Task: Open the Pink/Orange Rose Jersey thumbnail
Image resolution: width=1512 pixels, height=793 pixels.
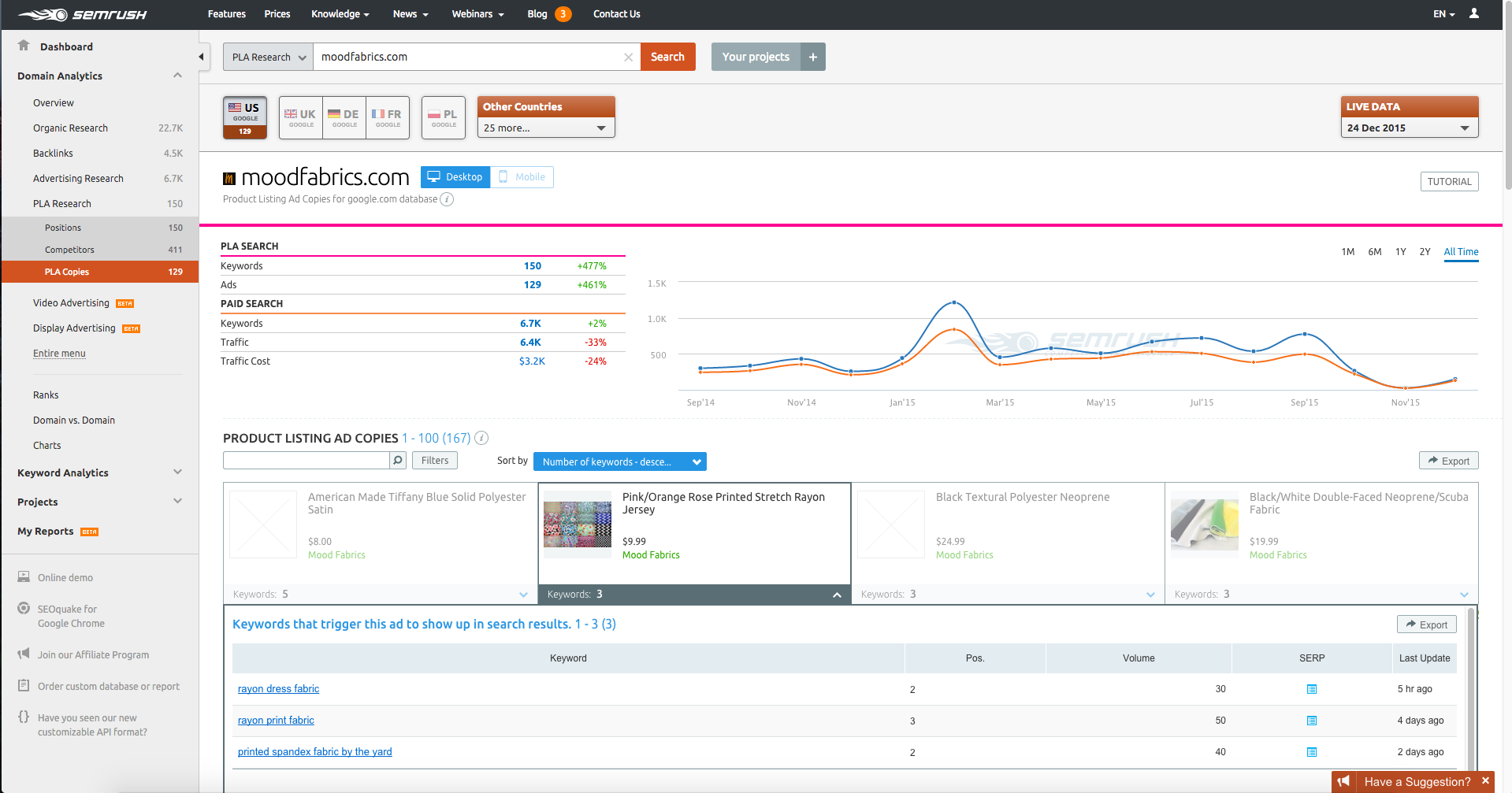Action: (x=578, y=524)
